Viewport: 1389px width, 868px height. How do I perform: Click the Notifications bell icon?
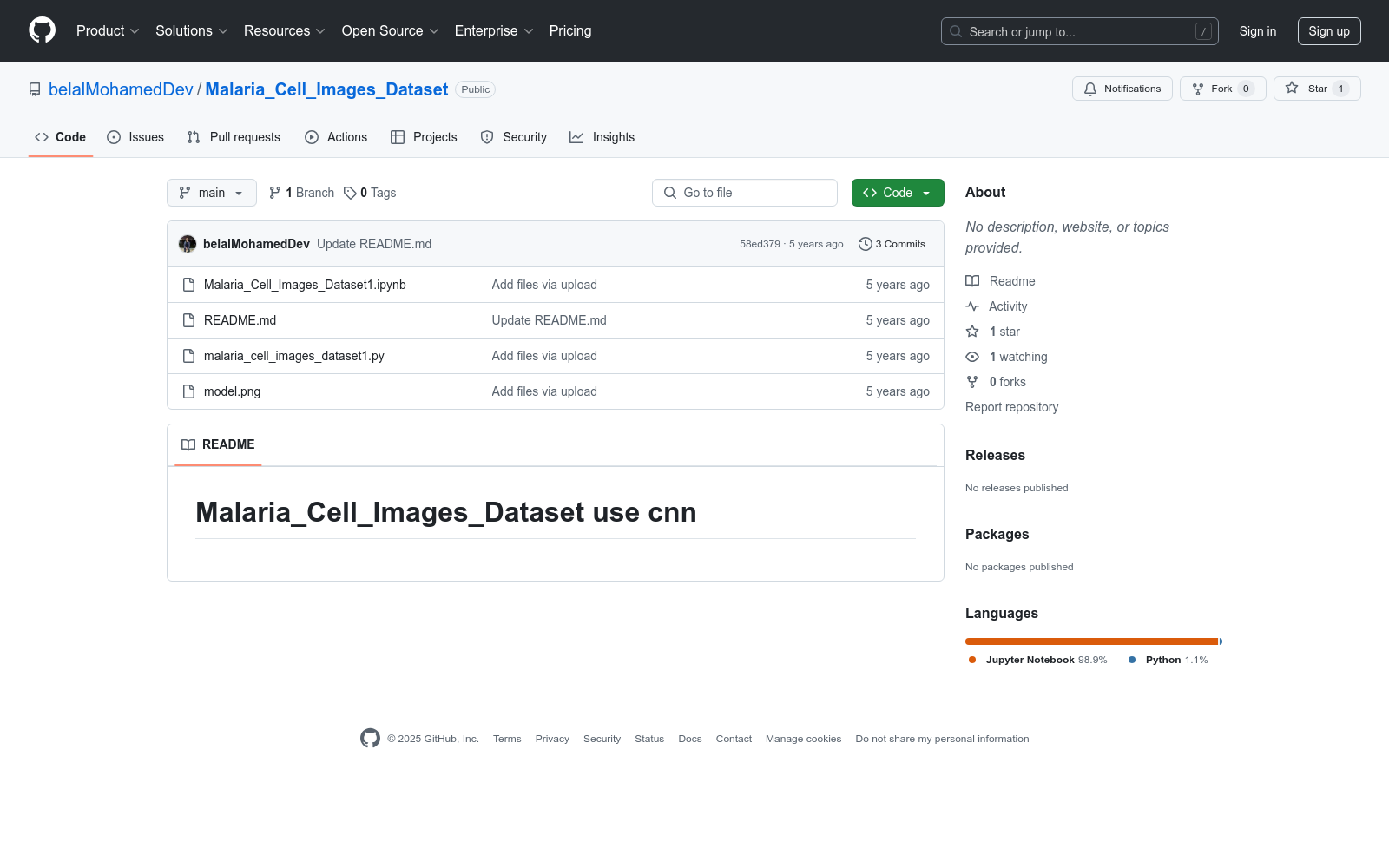1090,89
